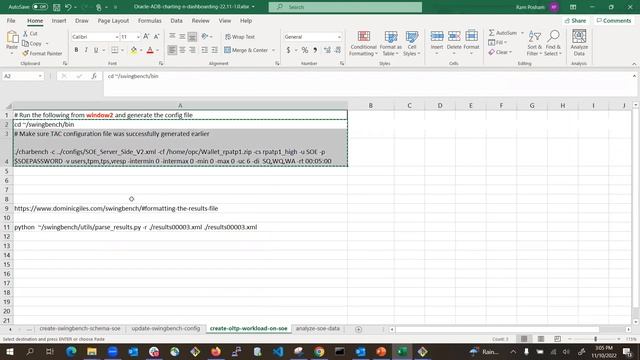Viewport: 640px width, 360px height.
Task: Apply the yellow fill color bucket
Action: coord(133,50)
